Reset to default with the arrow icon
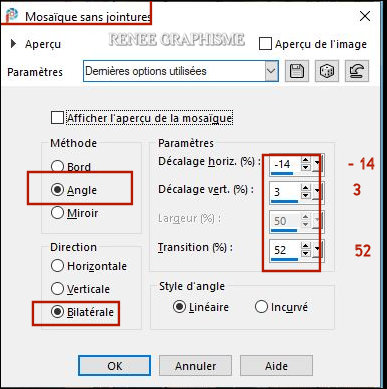 pyautogui.click(x=357, y=71)
